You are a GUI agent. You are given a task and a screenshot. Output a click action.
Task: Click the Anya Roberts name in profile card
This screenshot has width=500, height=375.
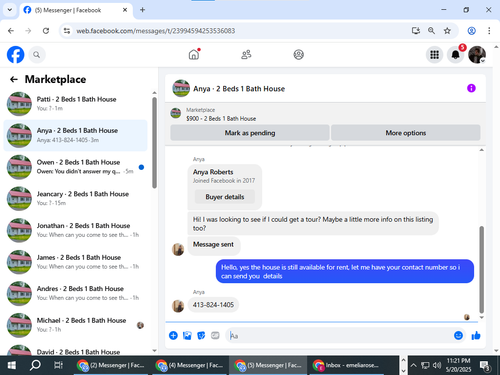point(213,172)
